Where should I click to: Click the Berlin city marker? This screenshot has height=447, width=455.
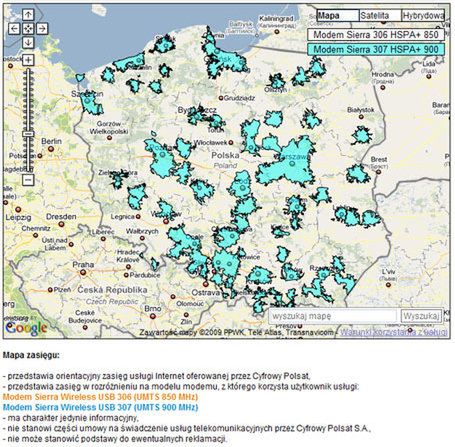point(51,149)
